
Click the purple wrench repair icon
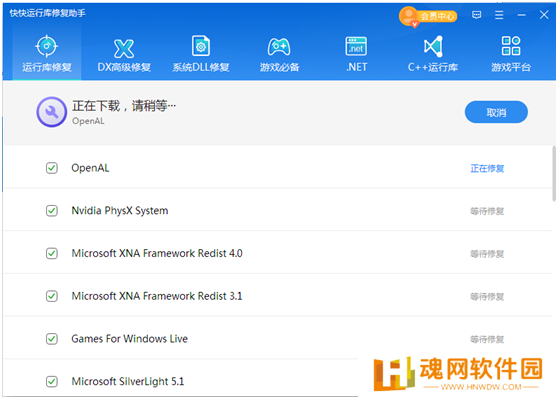coord(52,112)
